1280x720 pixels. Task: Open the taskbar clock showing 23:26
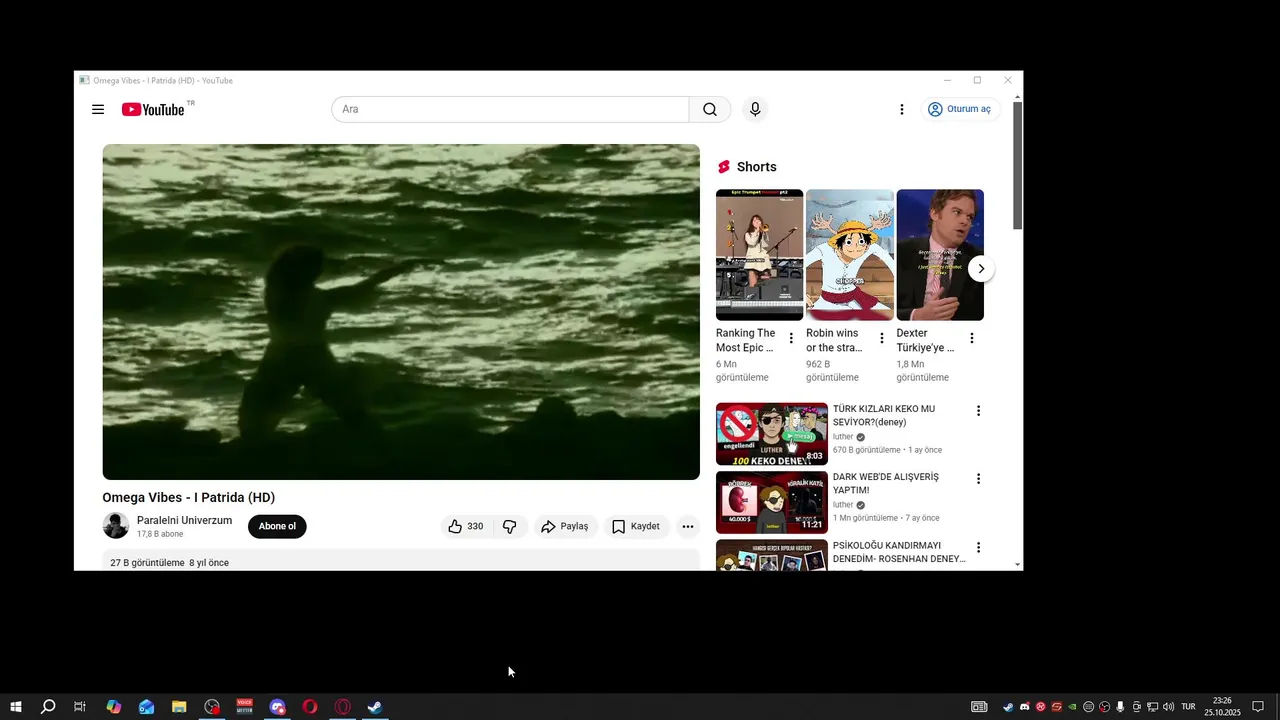point(1222,707)
